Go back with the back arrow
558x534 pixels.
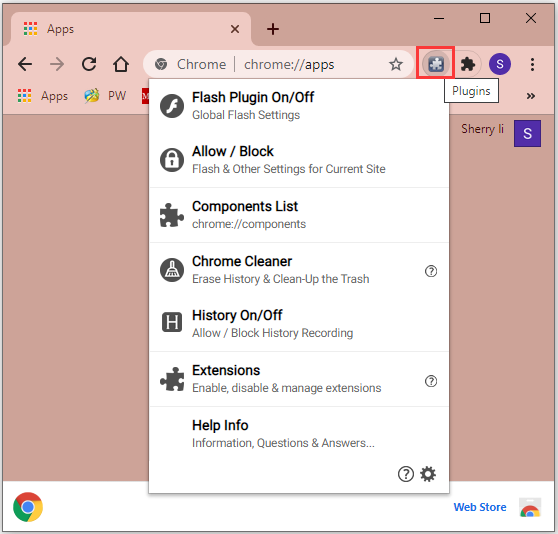[x=25, y=64]
